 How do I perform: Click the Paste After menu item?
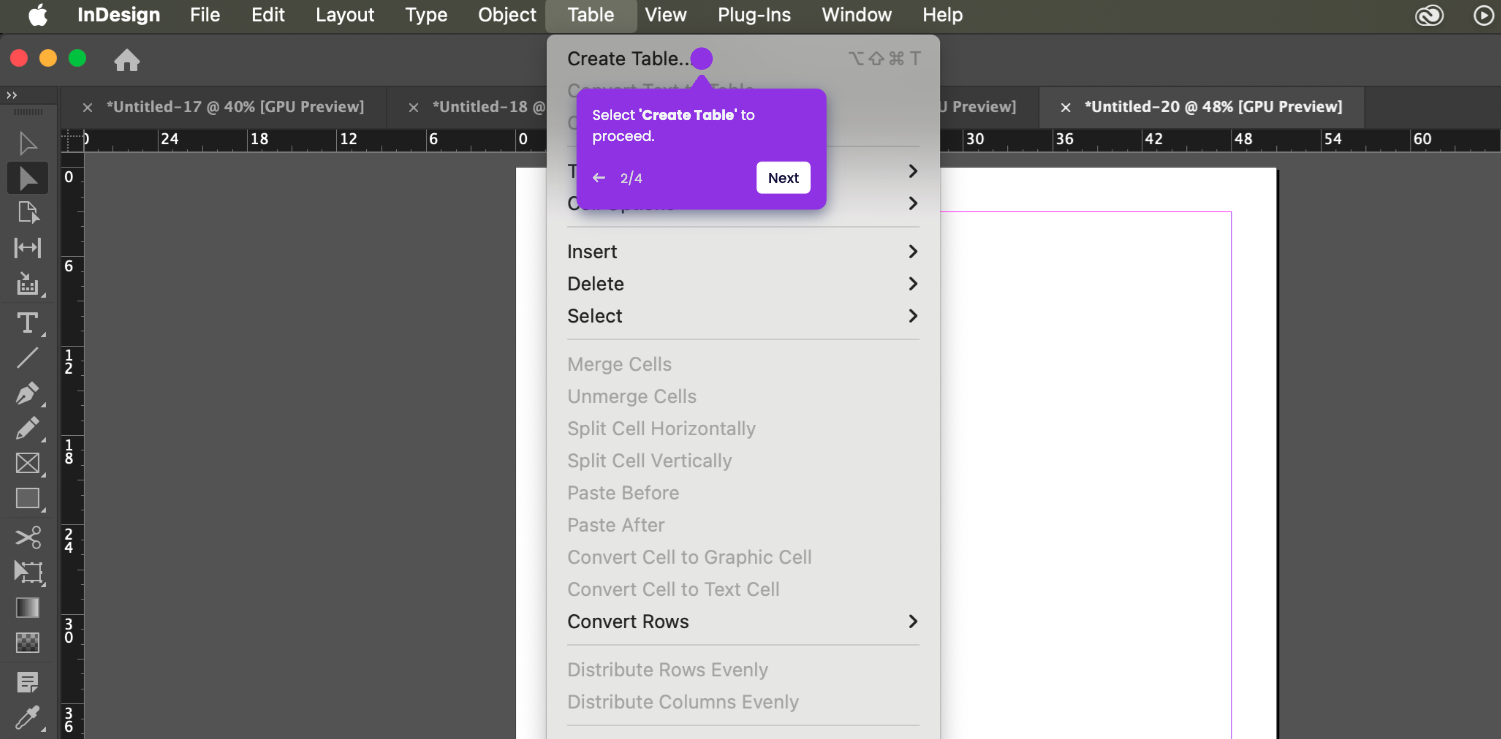point(743,525)
